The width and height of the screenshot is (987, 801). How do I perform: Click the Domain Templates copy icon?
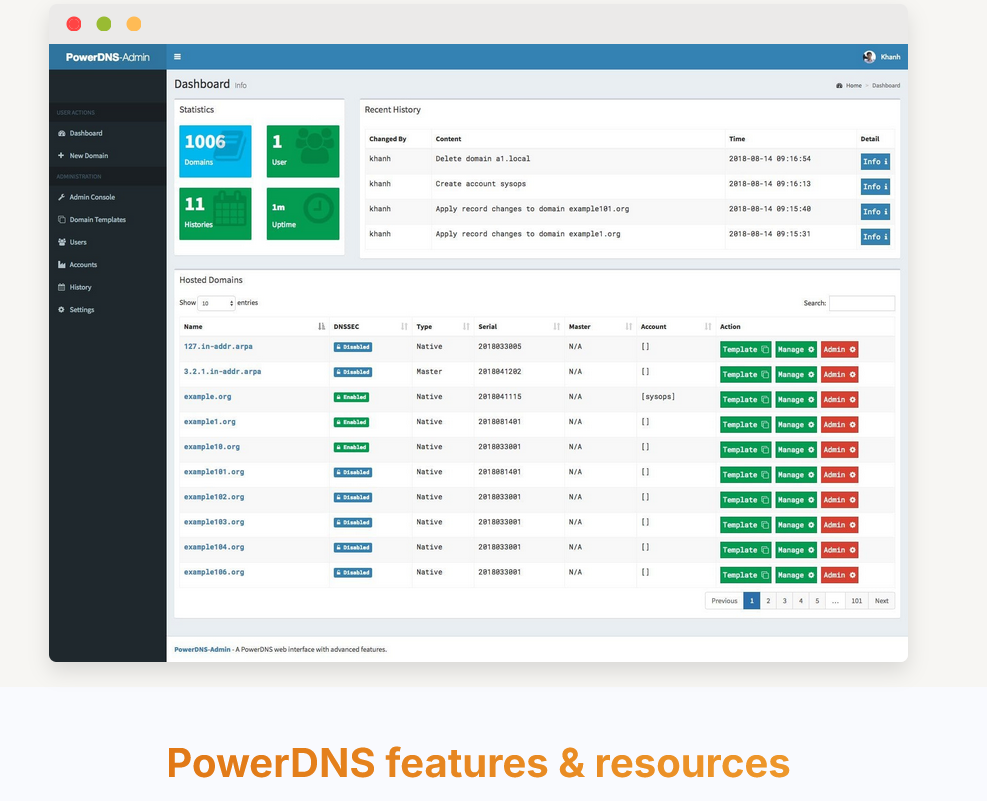pos(62,220)
